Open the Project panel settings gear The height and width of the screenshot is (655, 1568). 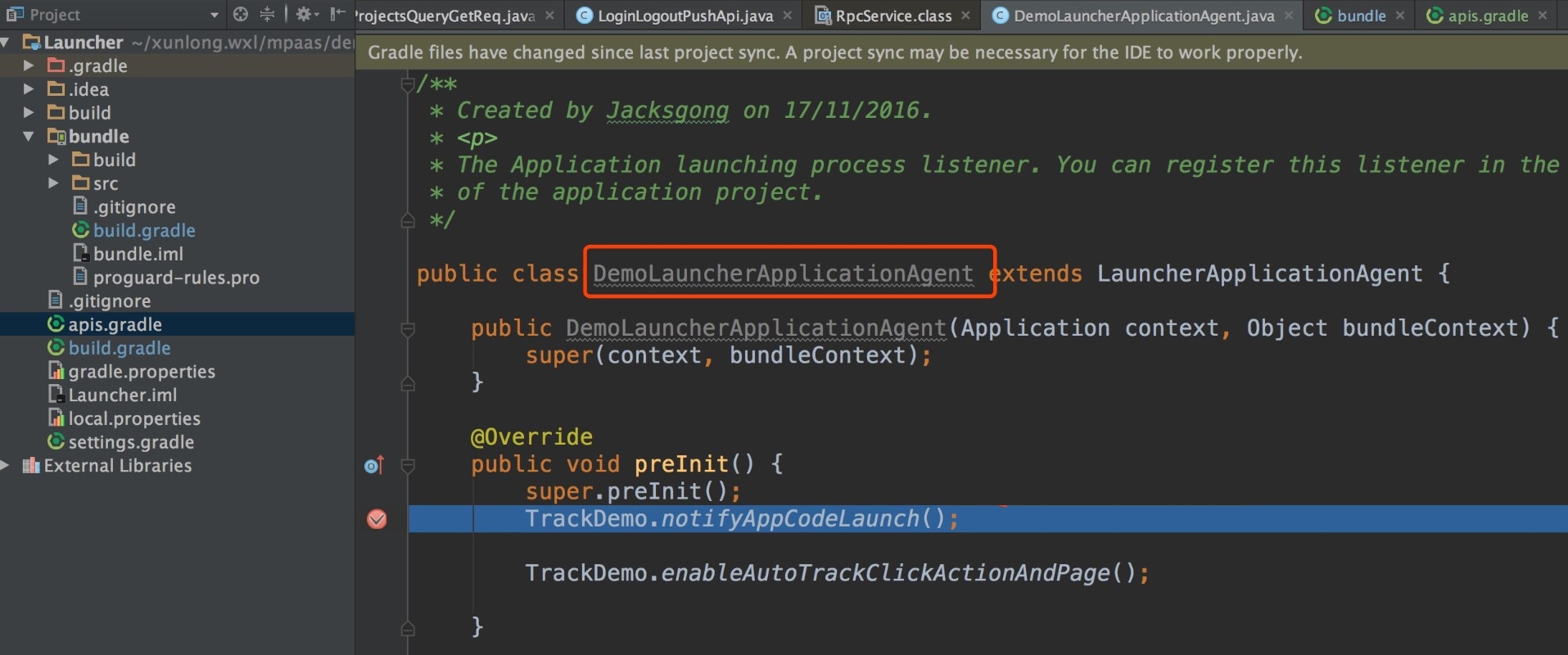[307, 14]
